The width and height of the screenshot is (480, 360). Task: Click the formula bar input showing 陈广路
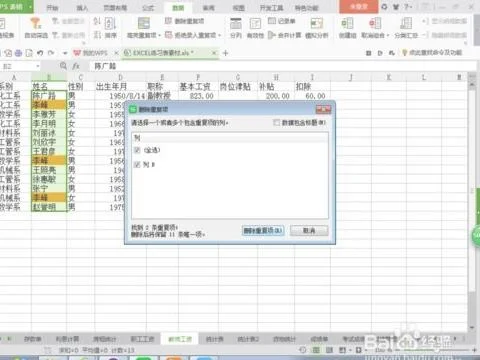pos(283,66)
